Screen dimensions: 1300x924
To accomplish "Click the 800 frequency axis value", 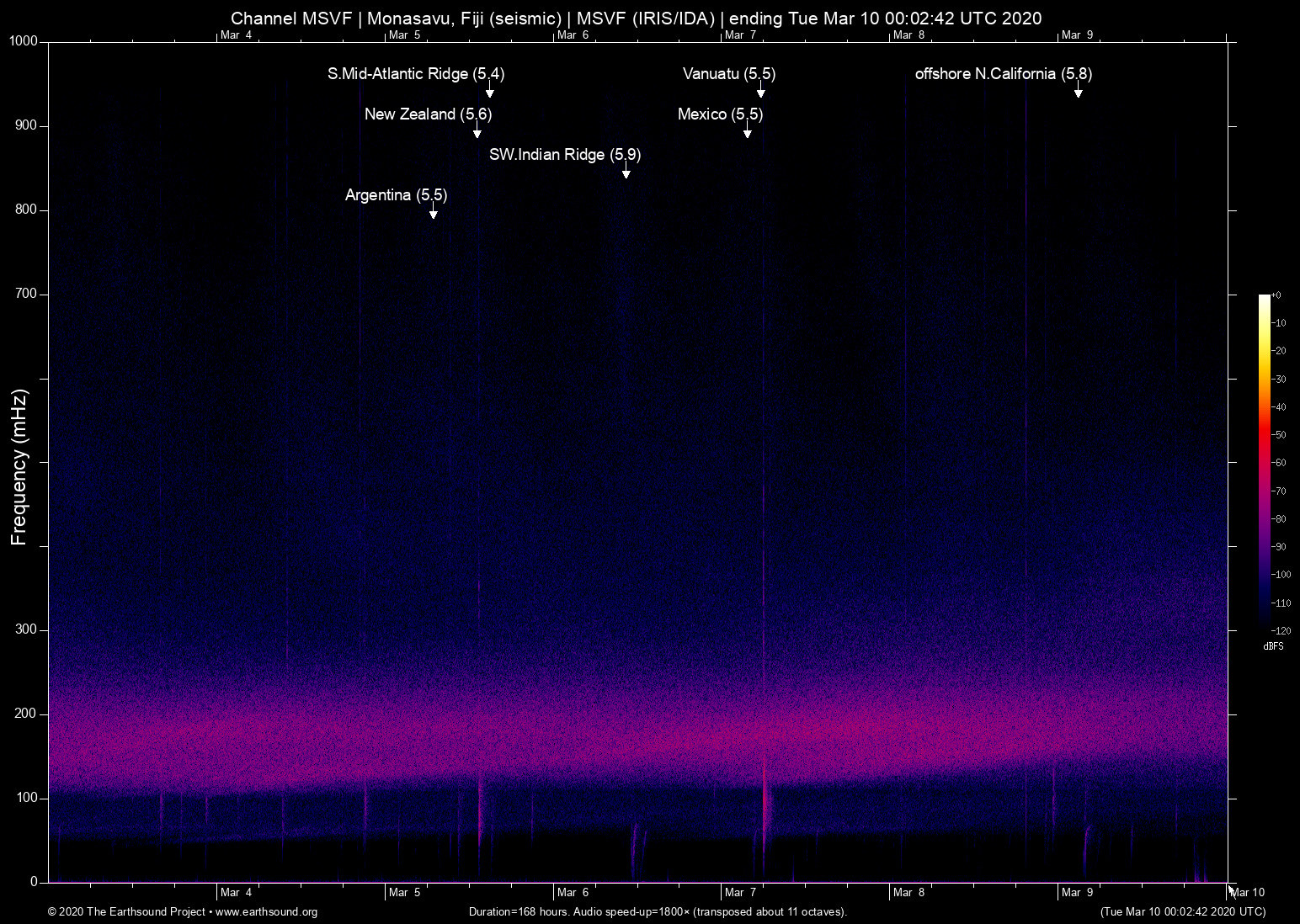I will [27, 210].
